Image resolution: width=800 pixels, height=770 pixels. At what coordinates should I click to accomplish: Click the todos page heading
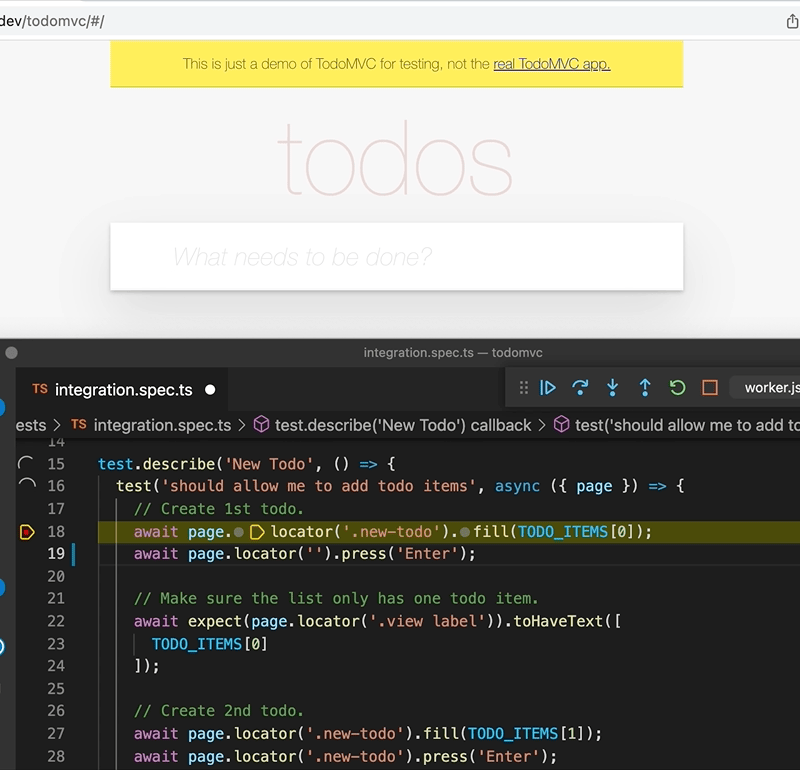[395, 159]
